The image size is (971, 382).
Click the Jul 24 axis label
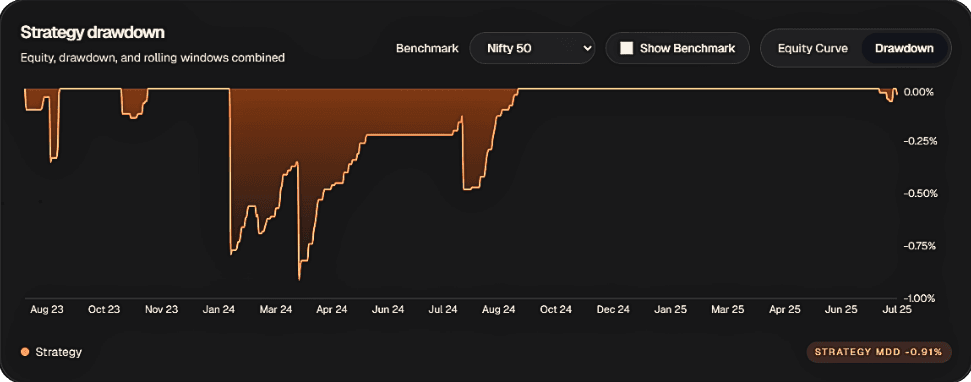click(443, 309)
